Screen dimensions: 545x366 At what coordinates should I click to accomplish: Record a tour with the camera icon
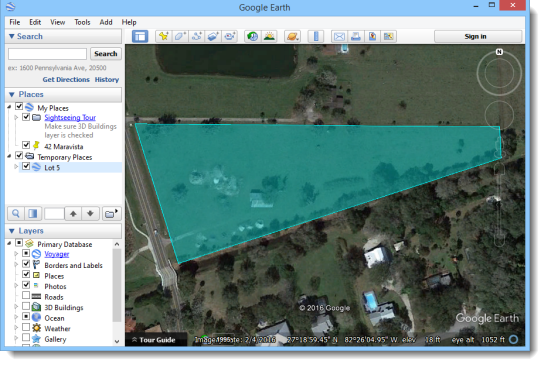point(229,36)
